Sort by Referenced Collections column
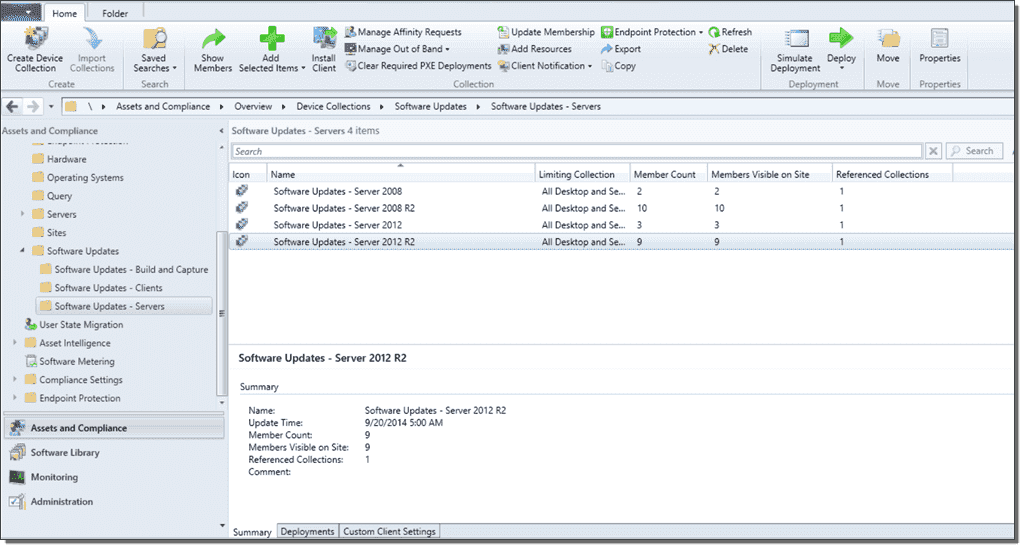The width and height of the screenshot is (1024, 549). 892,174
